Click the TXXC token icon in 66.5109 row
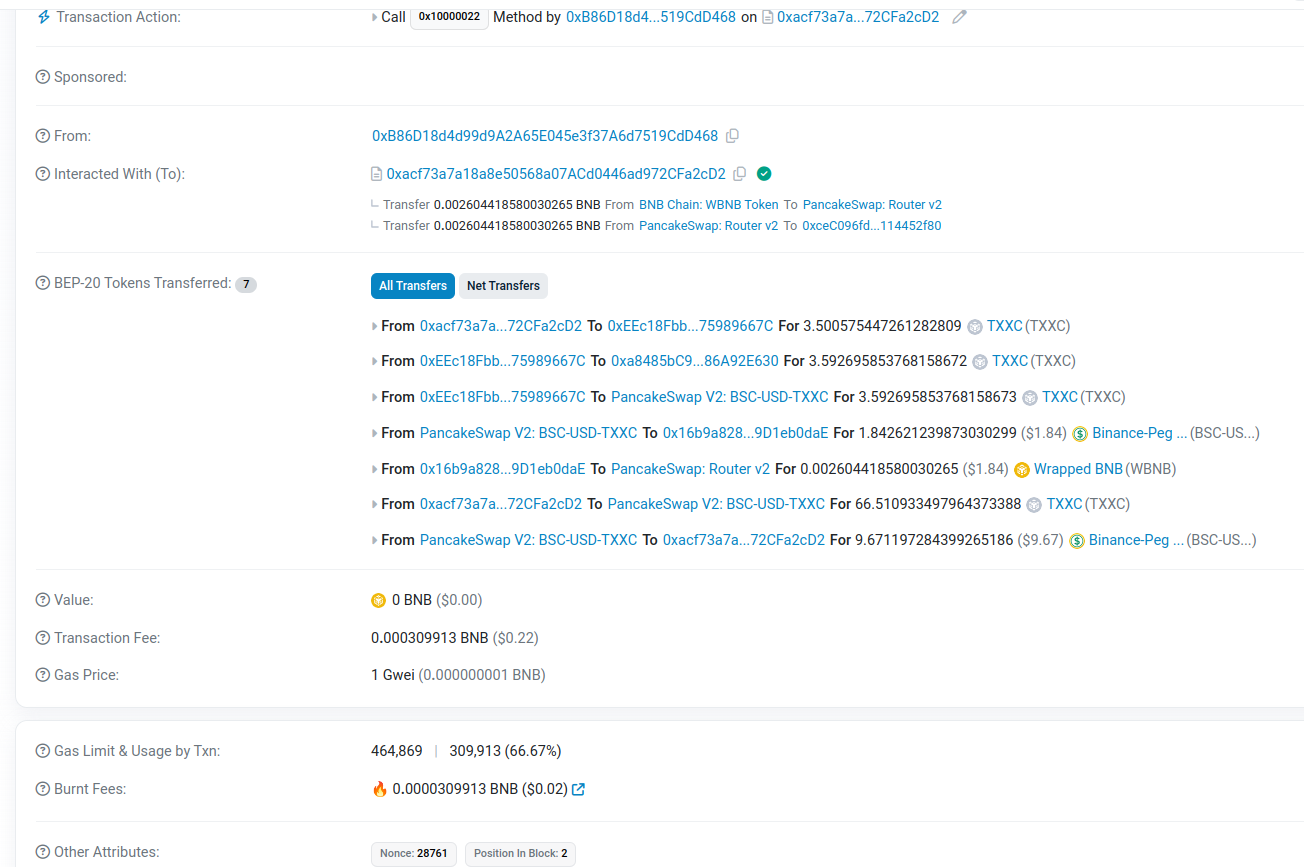The width and height of the screenshot is (1304, 867). click(1034, 504)
